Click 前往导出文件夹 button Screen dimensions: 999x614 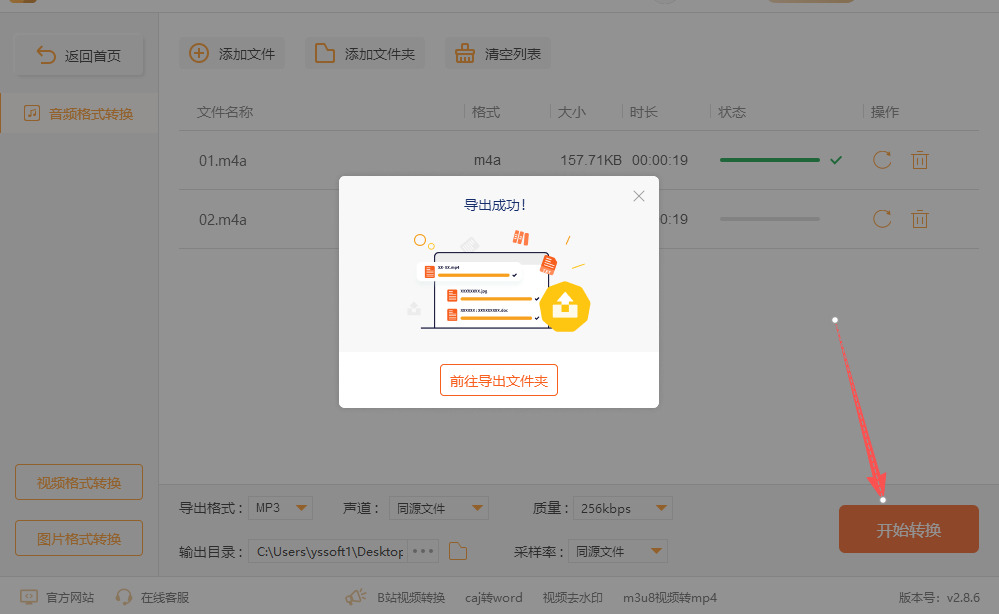click(x=499, y=380)
